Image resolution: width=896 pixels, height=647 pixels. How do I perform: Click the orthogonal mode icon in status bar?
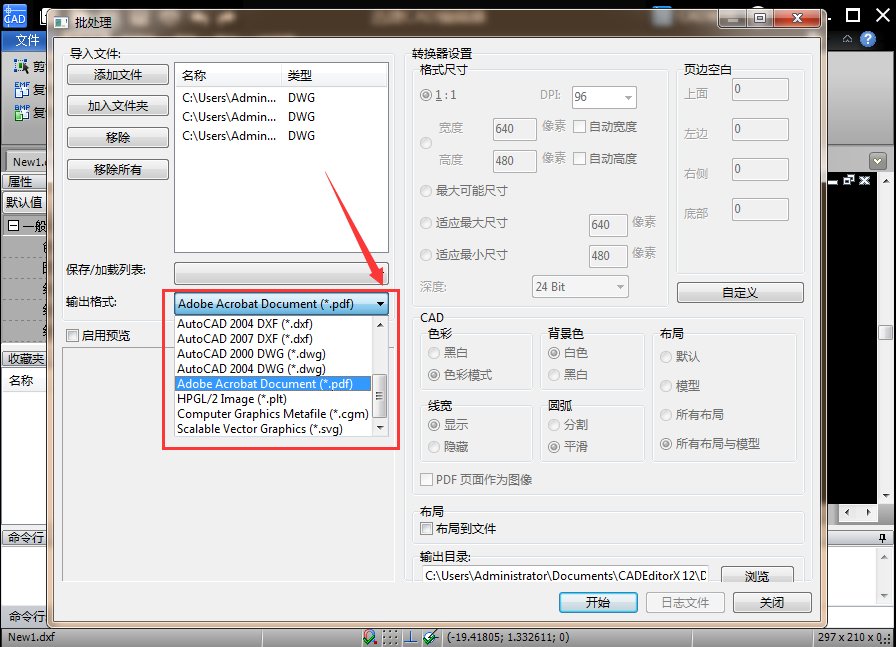[x=410, y=636]
